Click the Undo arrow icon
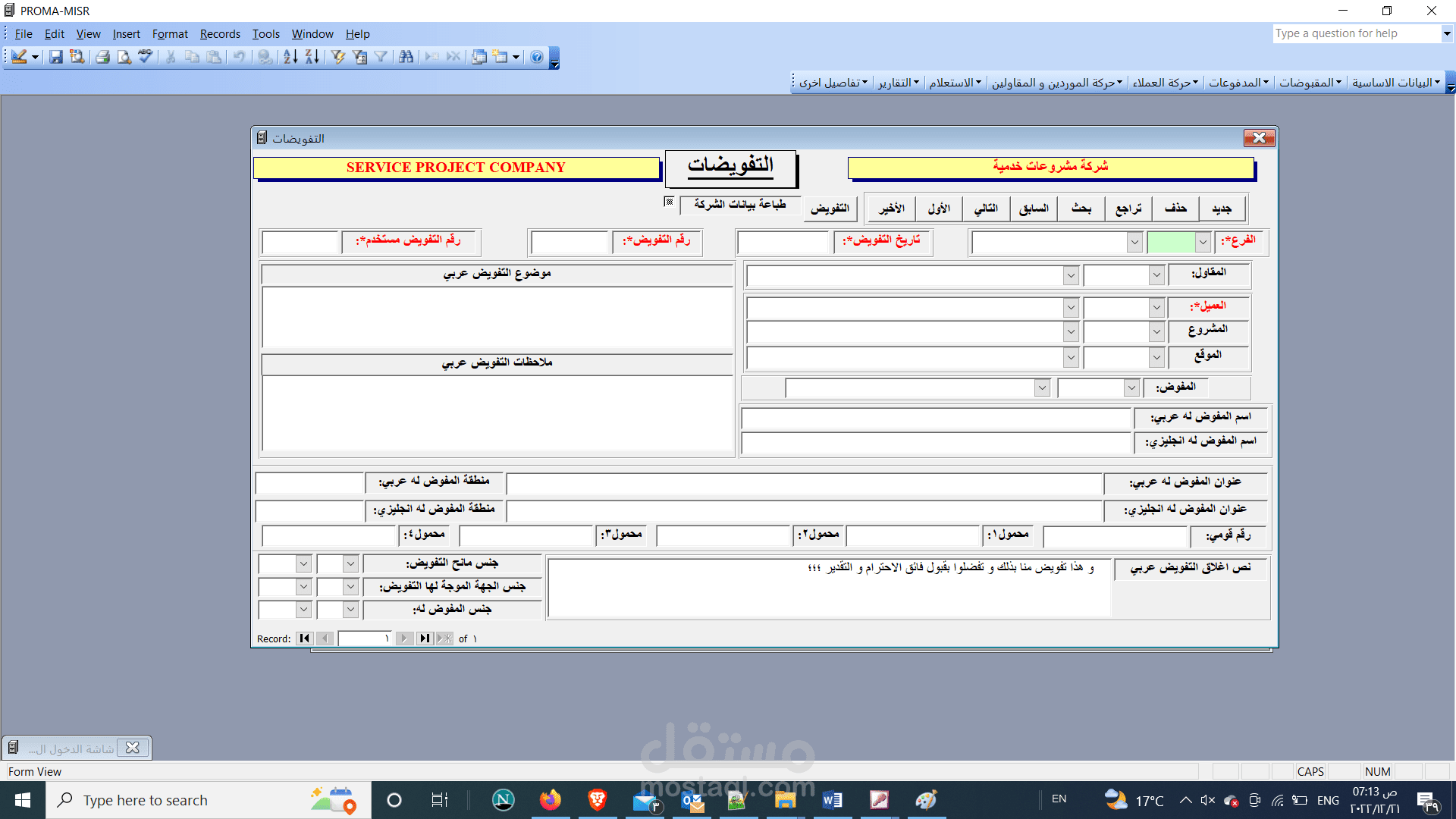The image size is (1456, 819). (239, 57)
